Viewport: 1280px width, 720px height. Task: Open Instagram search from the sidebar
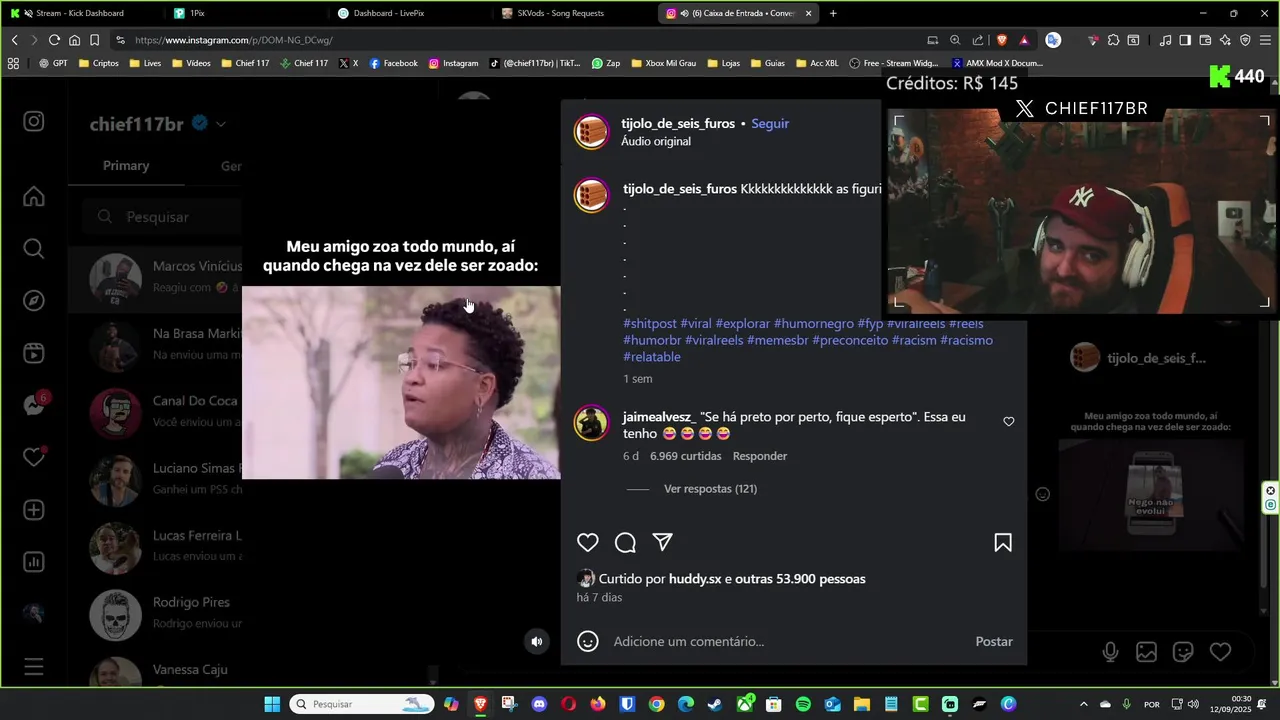pos(34,248)
